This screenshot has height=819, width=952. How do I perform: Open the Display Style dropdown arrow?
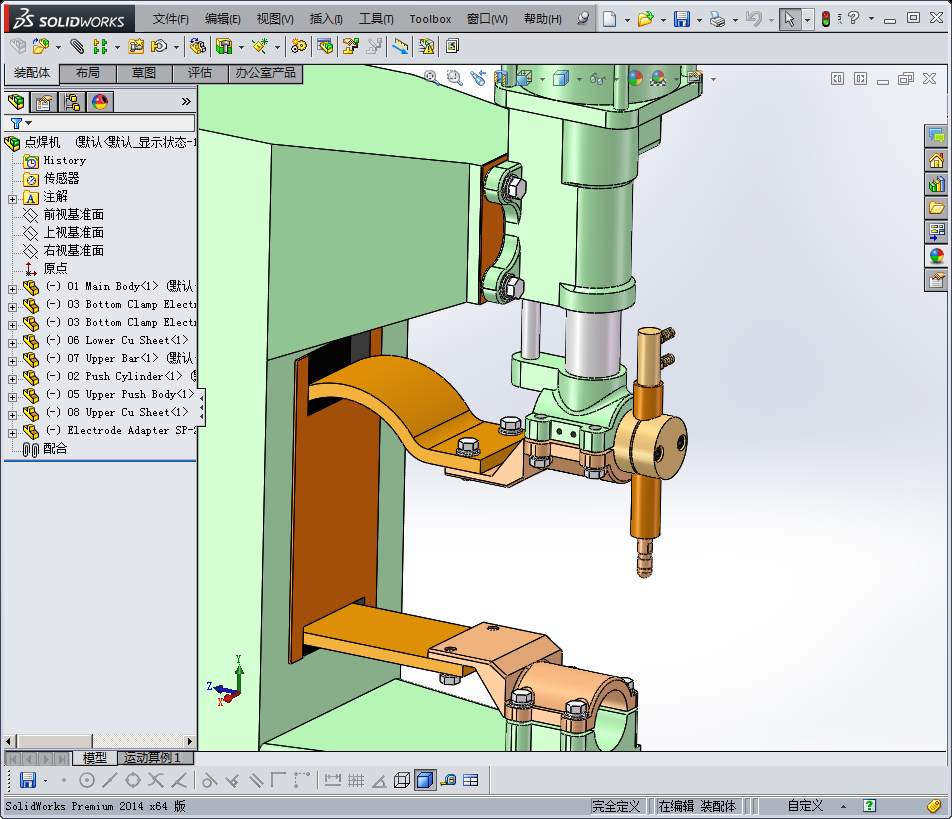[x=579, y=80]
